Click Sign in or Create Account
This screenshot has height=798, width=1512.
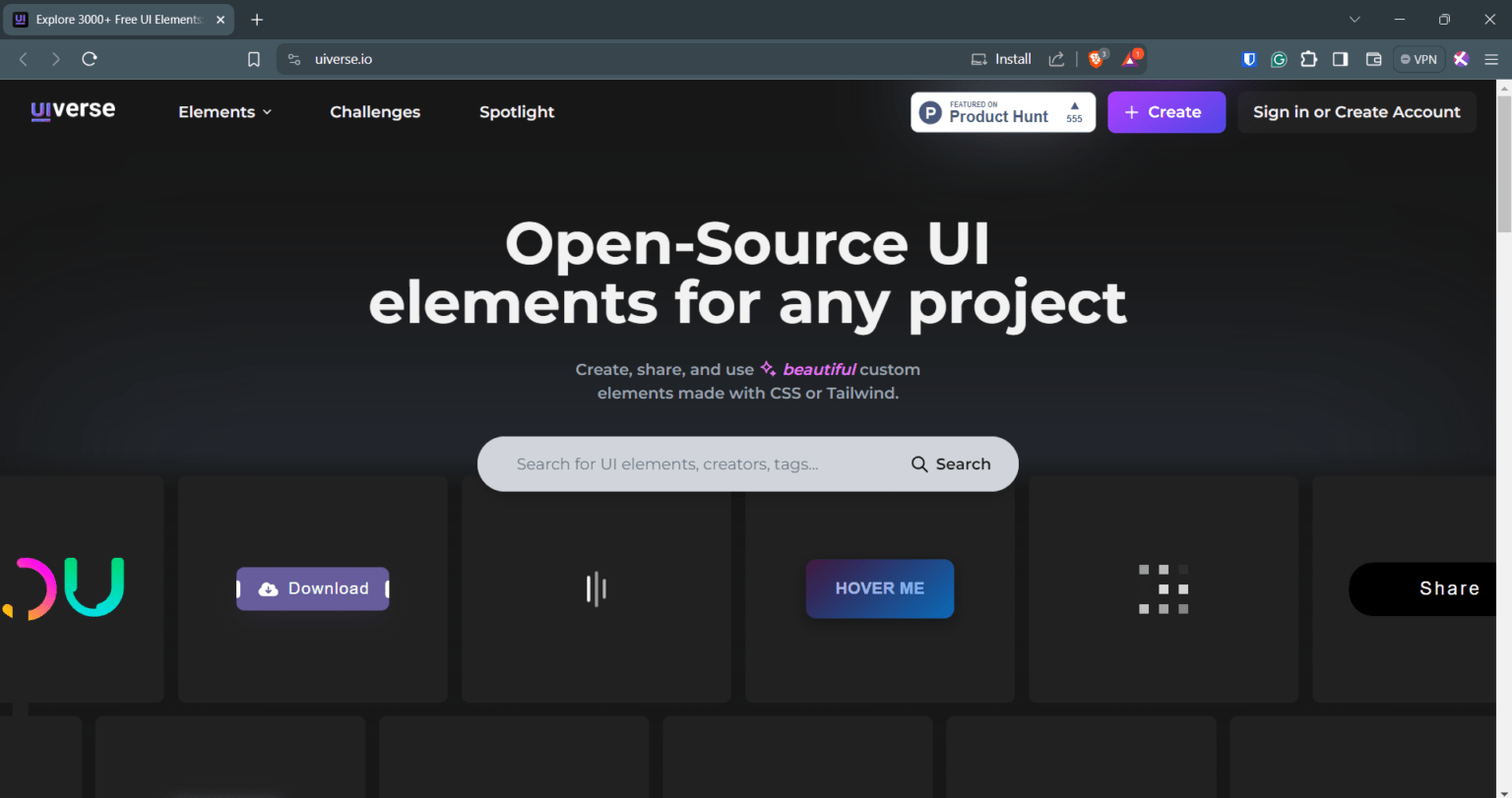1356,111
